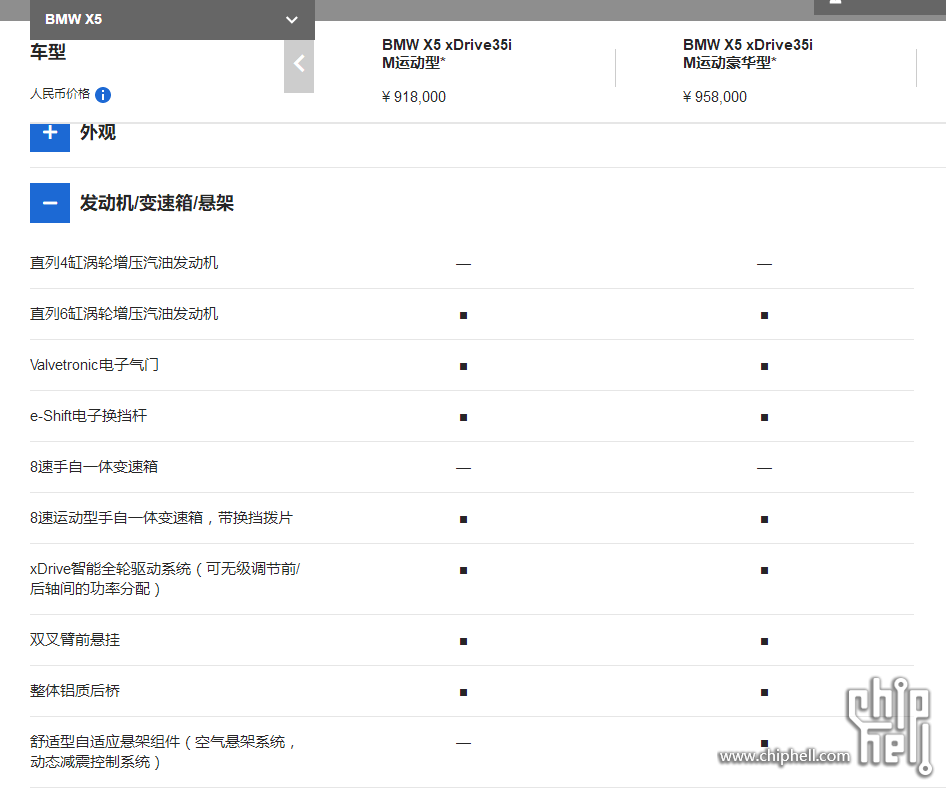Image resolution: width=946 pixels, height=791 pixels.
Task: Click 舒适型自适应悬架组件 row label
Action: point(163,752)
